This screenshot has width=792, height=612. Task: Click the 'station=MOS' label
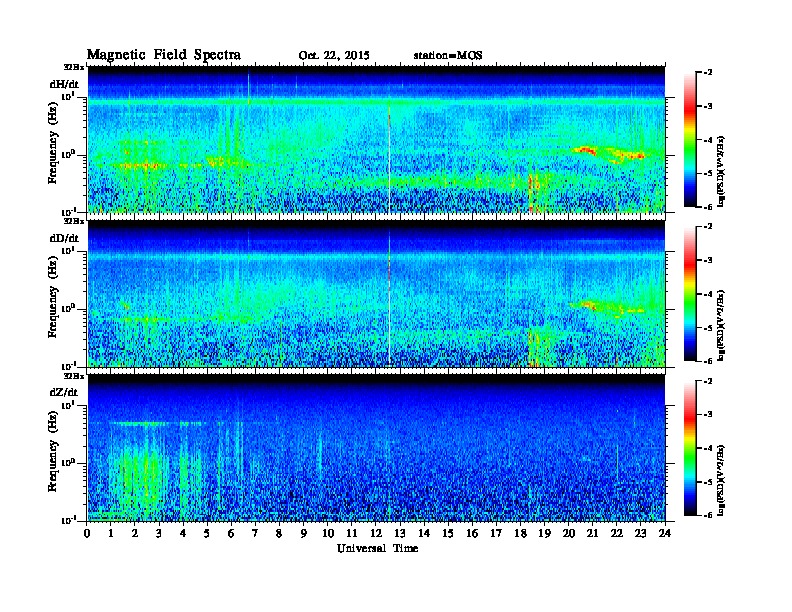(x=448, y=56)
